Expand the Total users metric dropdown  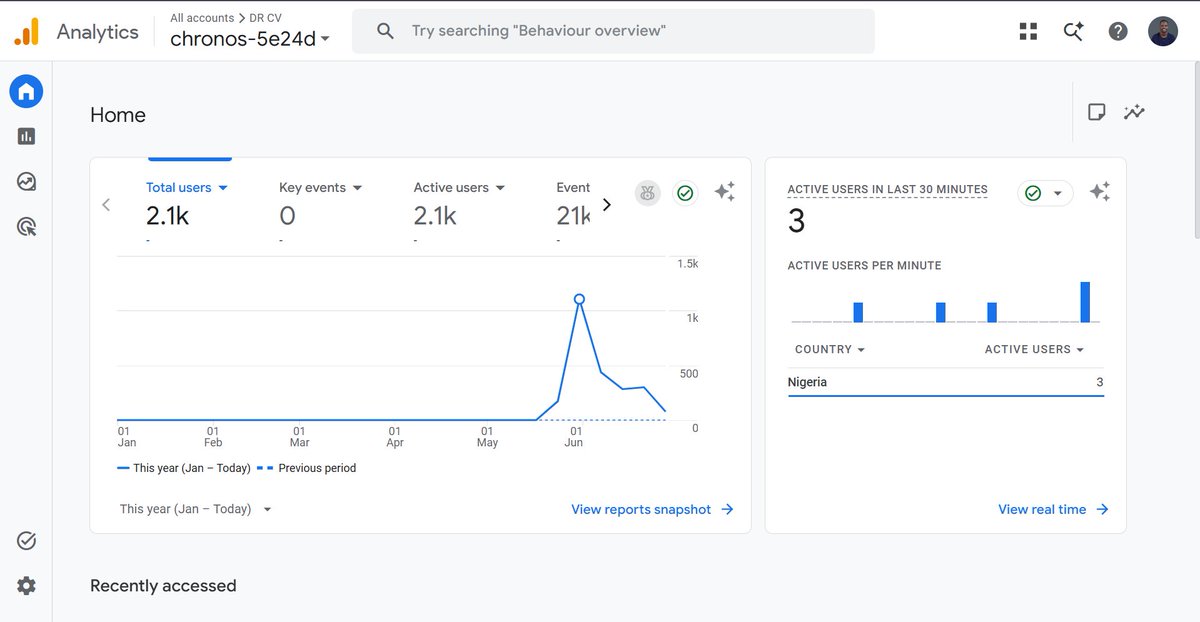tap(223, 188)
